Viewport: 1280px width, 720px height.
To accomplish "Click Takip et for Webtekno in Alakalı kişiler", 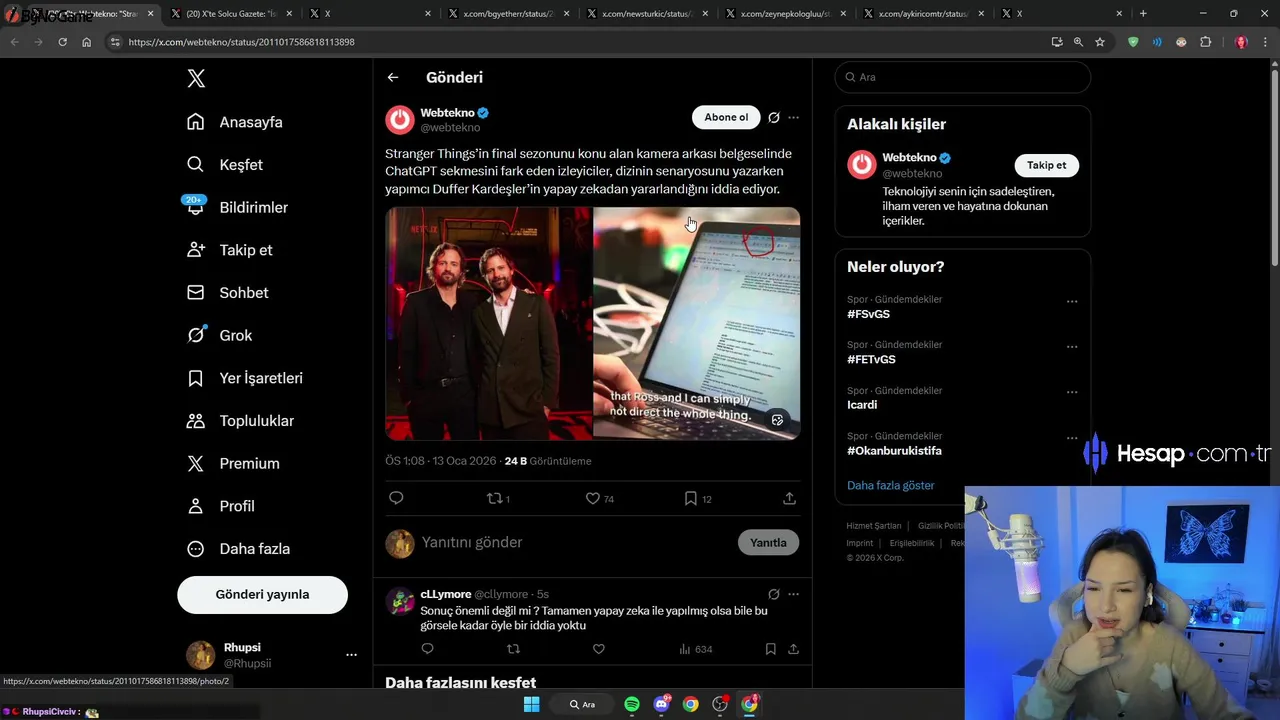I will [x=1047, y=165].
